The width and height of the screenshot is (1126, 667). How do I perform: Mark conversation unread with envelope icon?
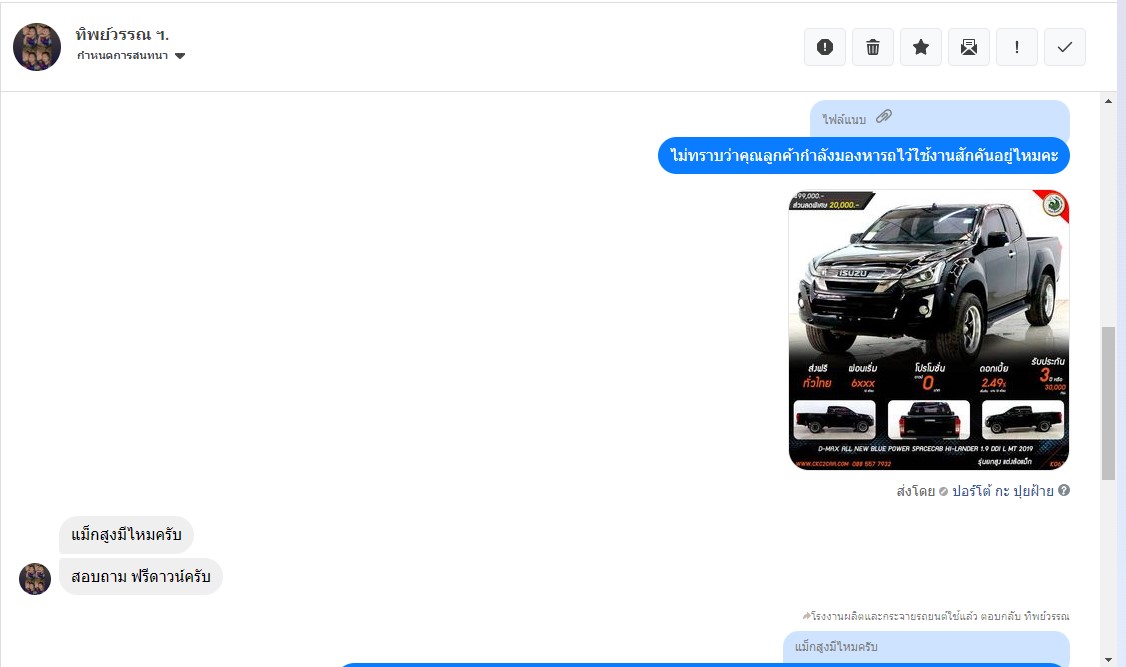tap(969, 47)
